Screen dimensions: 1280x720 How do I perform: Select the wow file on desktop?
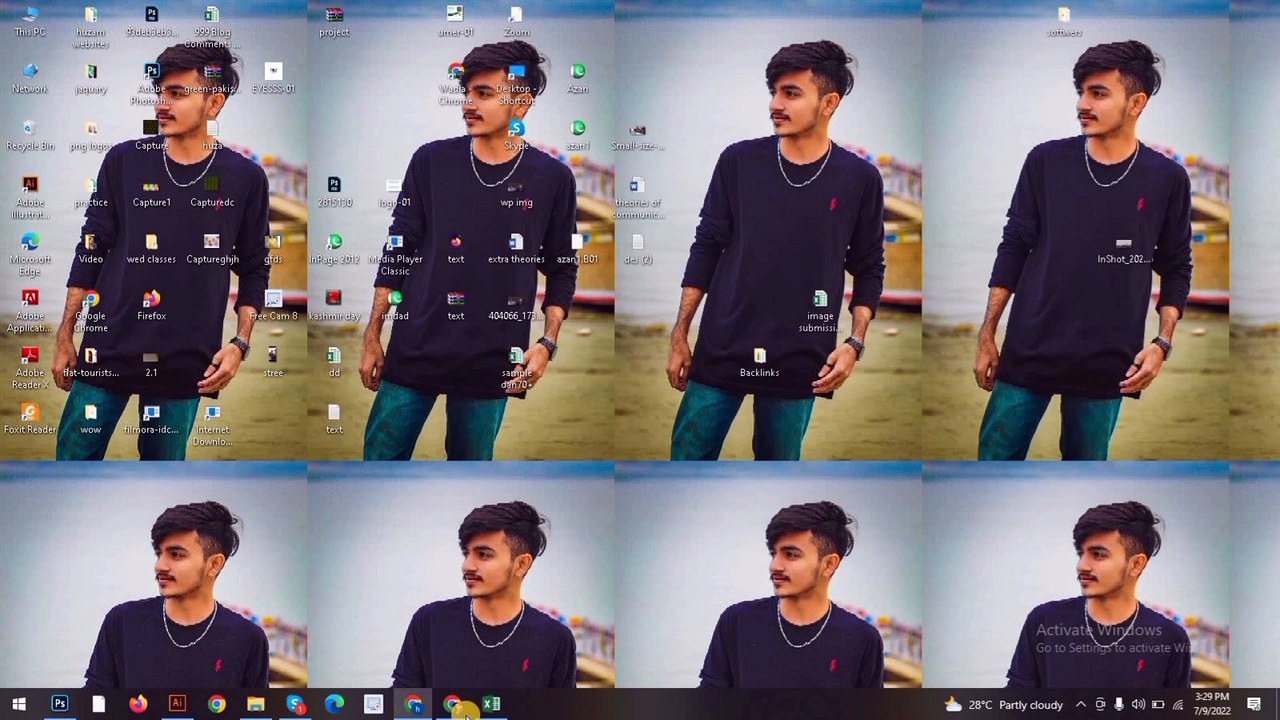[91, 420]
